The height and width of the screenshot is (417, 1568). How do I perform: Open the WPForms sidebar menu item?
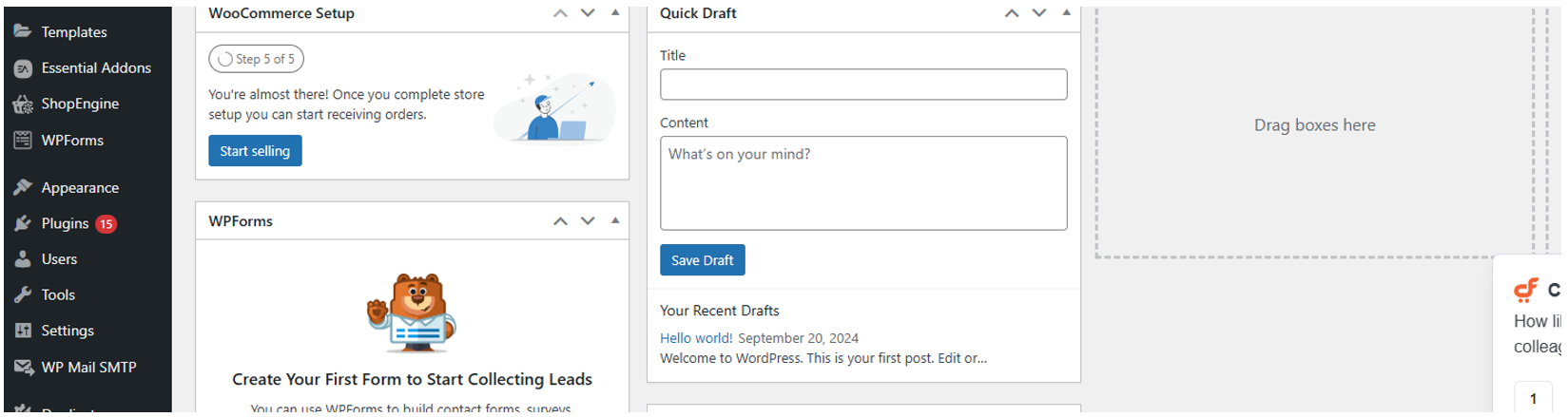pos(72,141)
